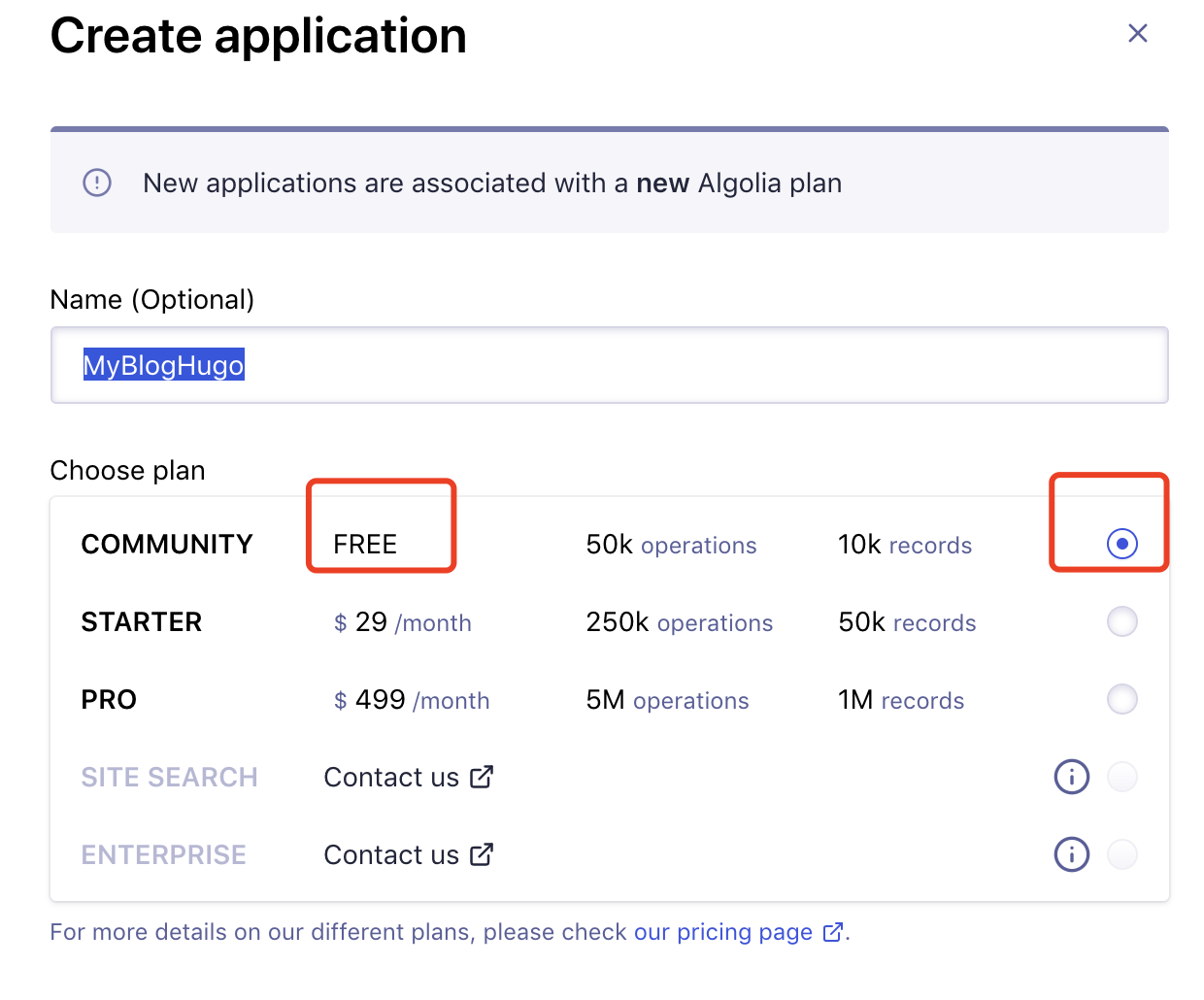Select the Community plan radio button
Viewport: 1204px width, 1000px height.
pyautogui.click(x=1121, y=544)
